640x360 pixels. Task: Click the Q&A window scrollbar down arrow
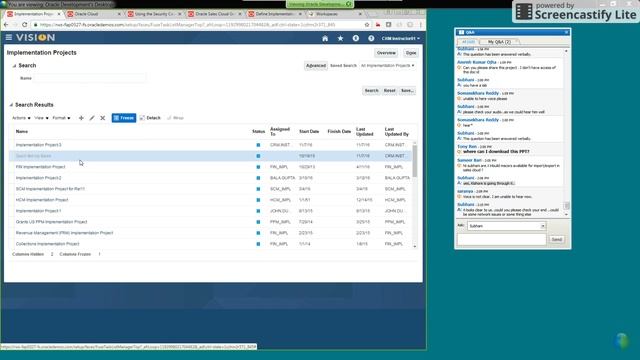click(x=566, y=214)
